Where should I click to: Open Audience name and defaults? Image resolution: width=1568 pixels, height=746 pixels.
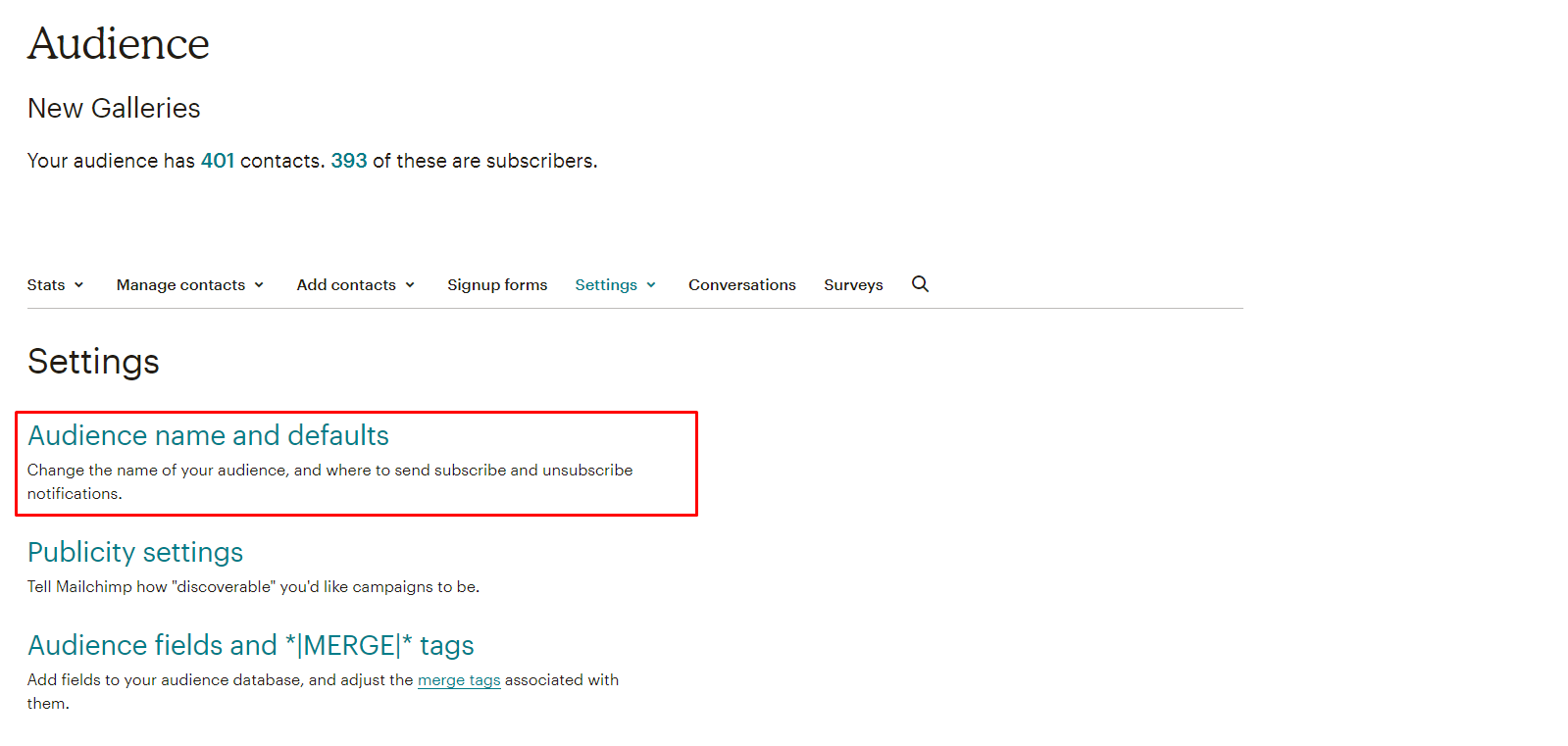pyautogui.click(x=208, y=435)
